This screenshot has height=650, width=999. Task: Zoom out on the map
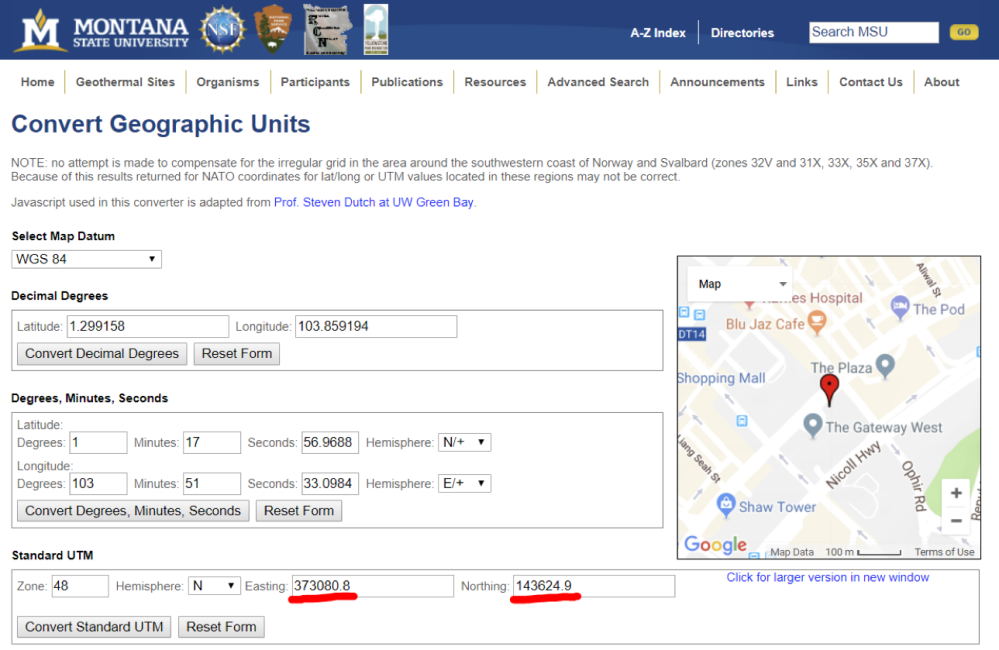pos(956,521)
